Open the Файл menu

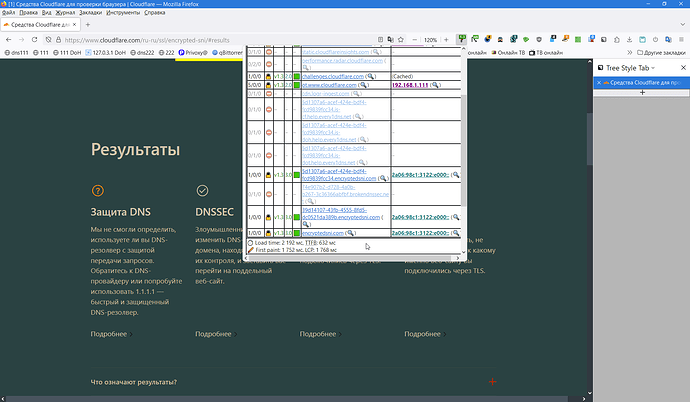8,12
